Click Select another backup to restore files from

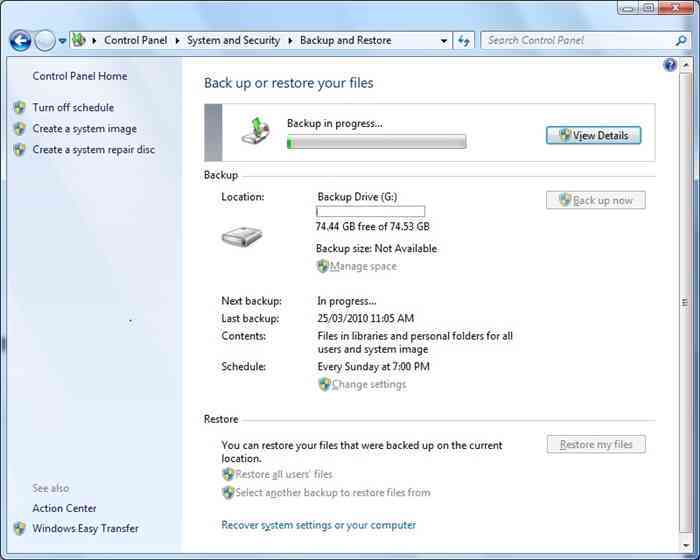(x=333, y=493)
